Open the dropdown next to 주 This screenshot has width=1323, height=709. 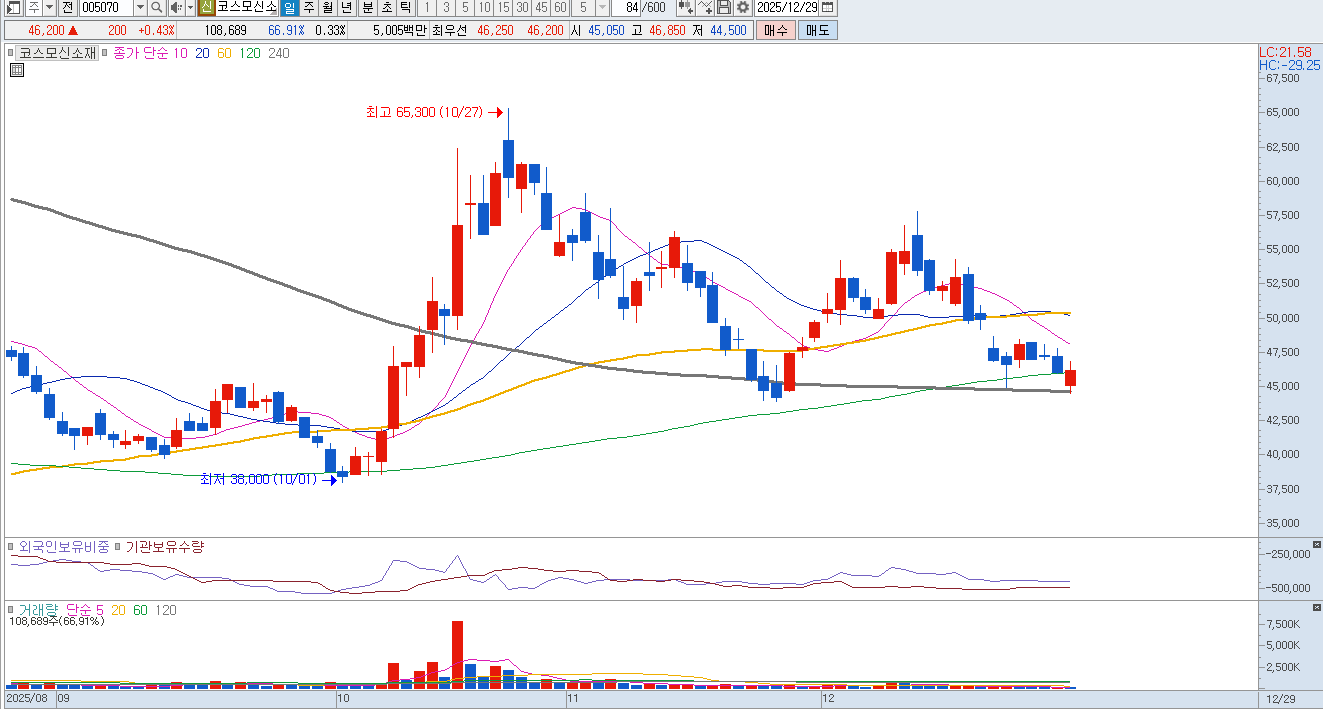[49, 8]
